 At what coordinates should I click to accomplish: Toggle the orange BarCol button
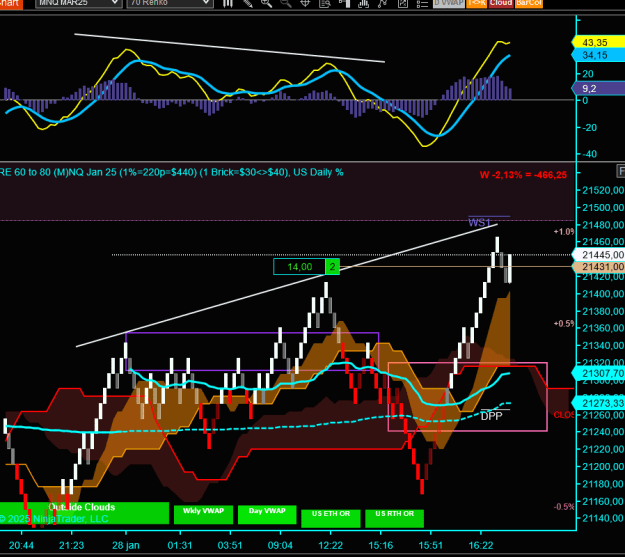[x=529, y=3]
